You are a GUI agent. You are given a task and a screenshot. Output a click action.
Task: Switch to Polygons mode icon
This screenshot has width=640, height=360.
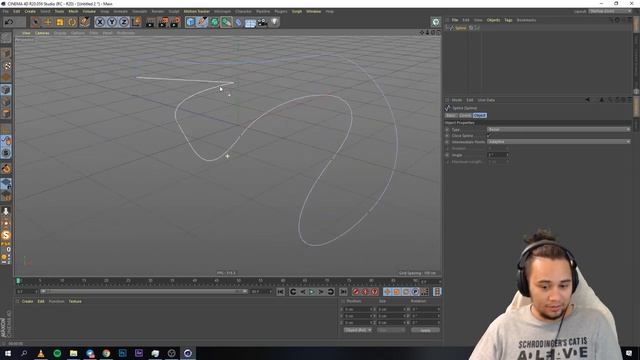(6, 113)
